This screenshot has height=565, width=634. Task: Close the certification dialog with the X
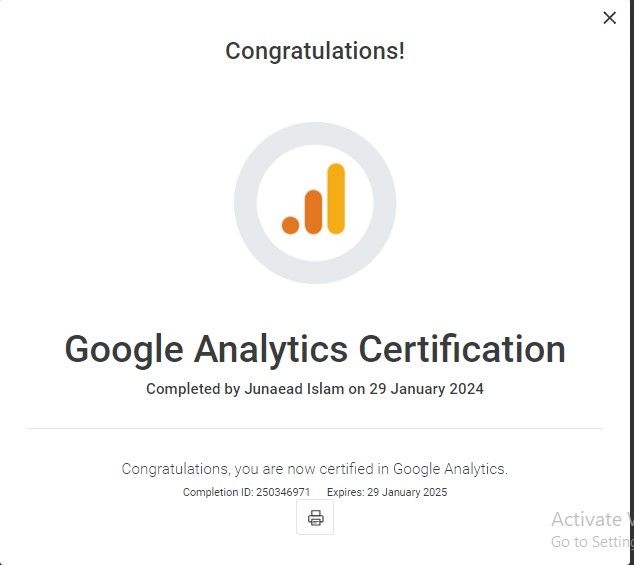tap(609, 18)
